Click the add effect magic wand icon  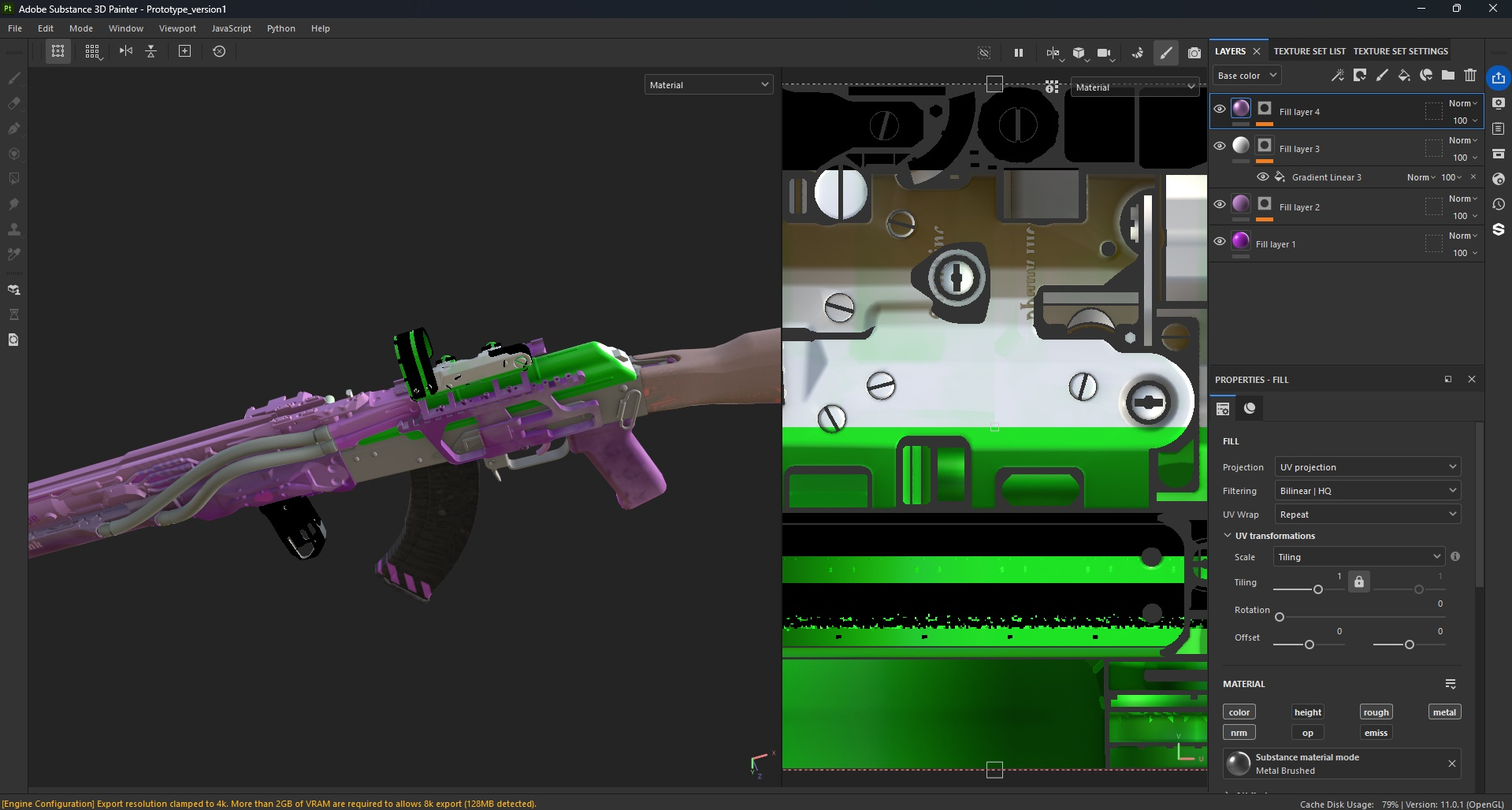pyautogui.click(x=1338, y=76)
